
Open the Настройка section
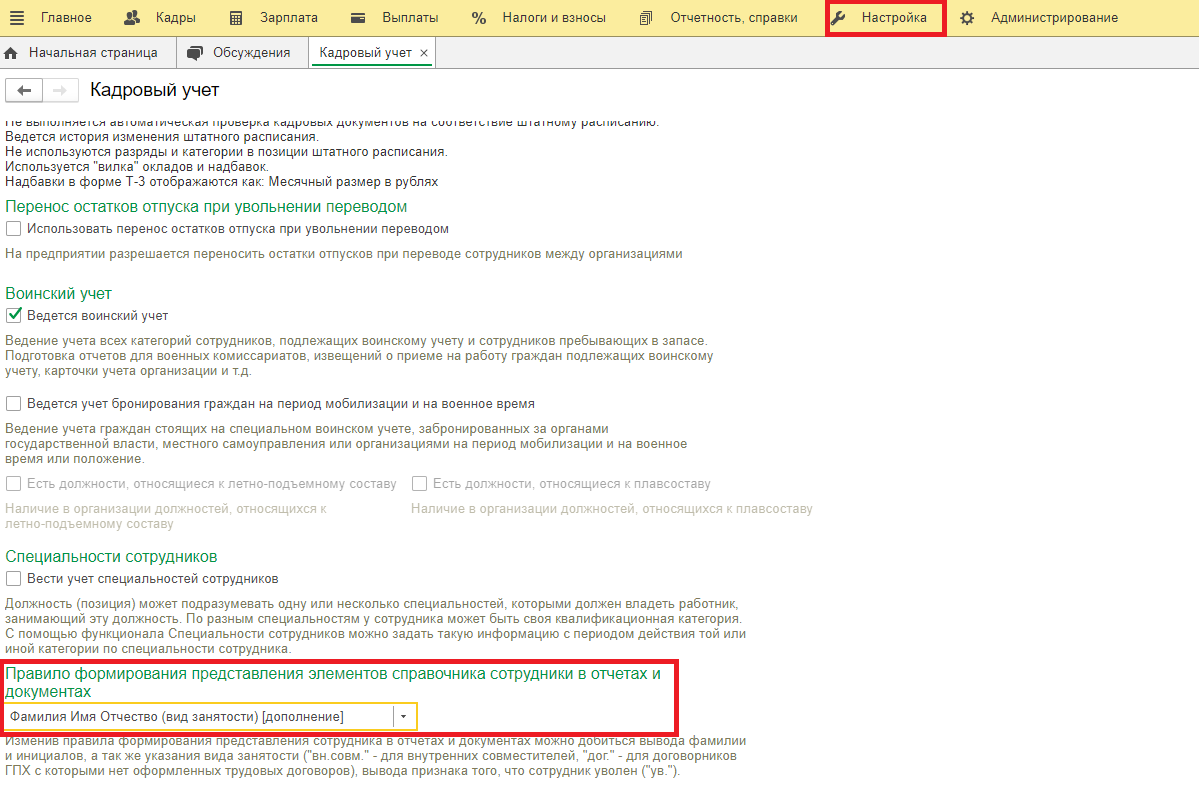pos(894,18)
